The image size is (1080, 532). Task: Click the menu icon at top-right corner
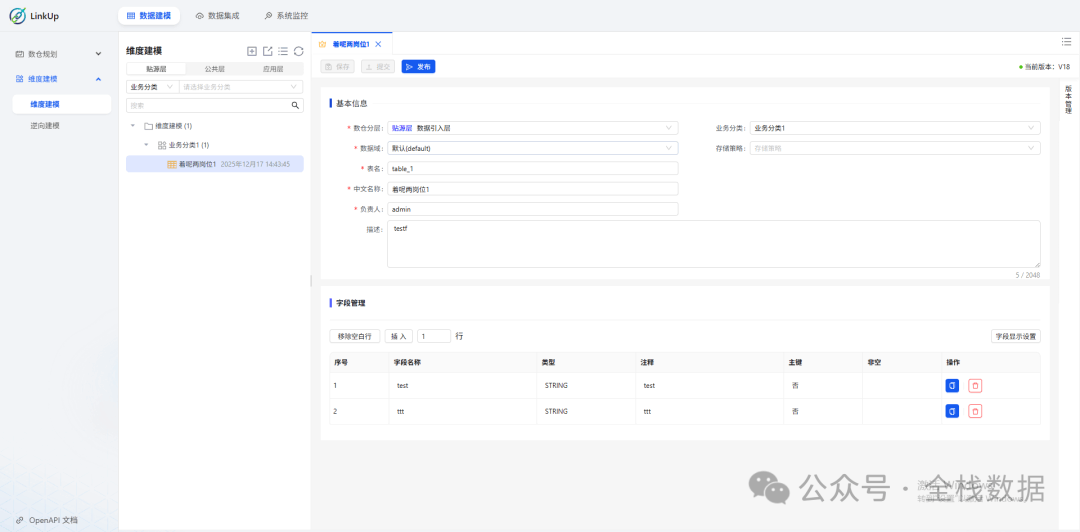1066,41
